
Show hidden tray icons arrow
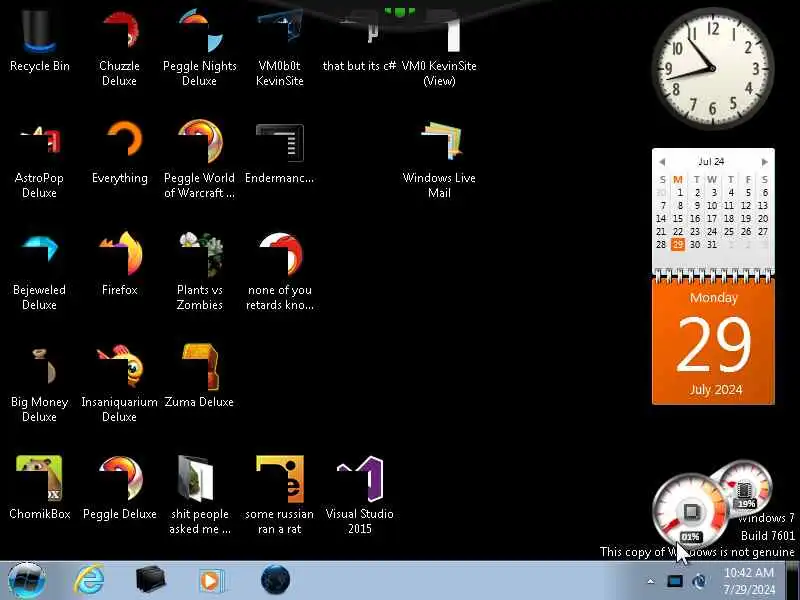tap(651, 581)
